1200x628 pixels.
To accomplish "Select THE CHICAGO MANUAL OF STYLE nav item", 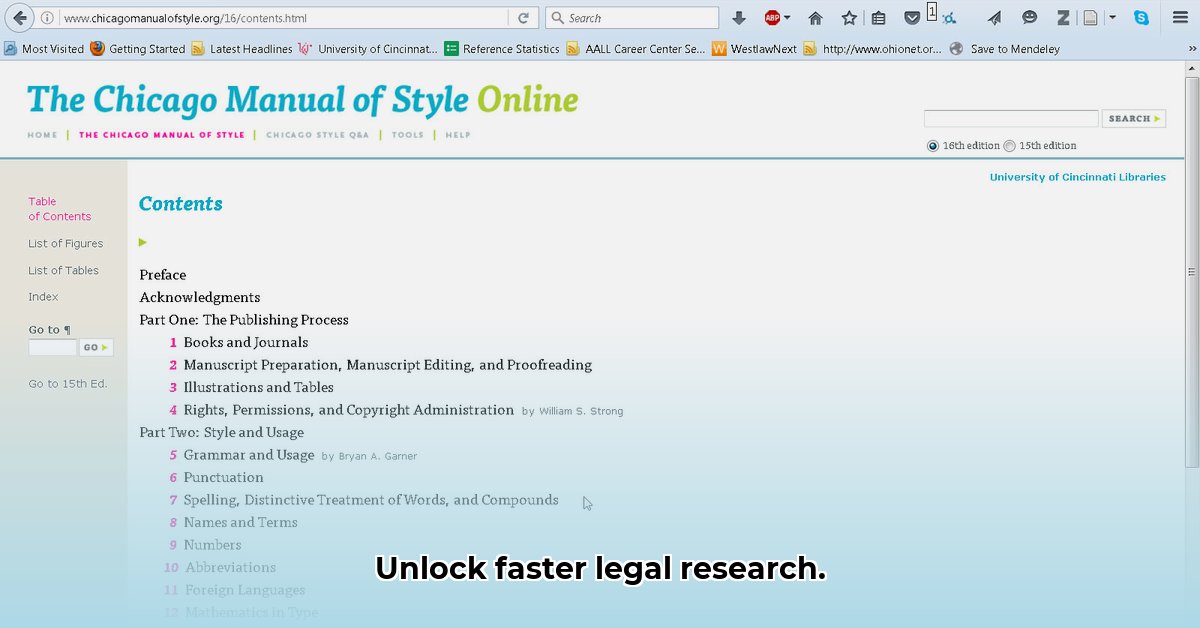I will click(x=162, y=135).
